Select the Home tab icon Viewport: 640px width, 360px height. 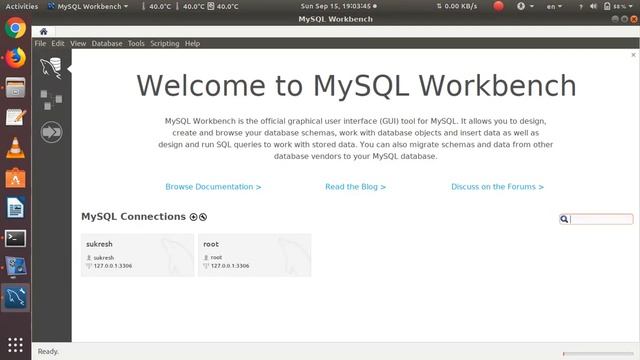tap(44, 31)
